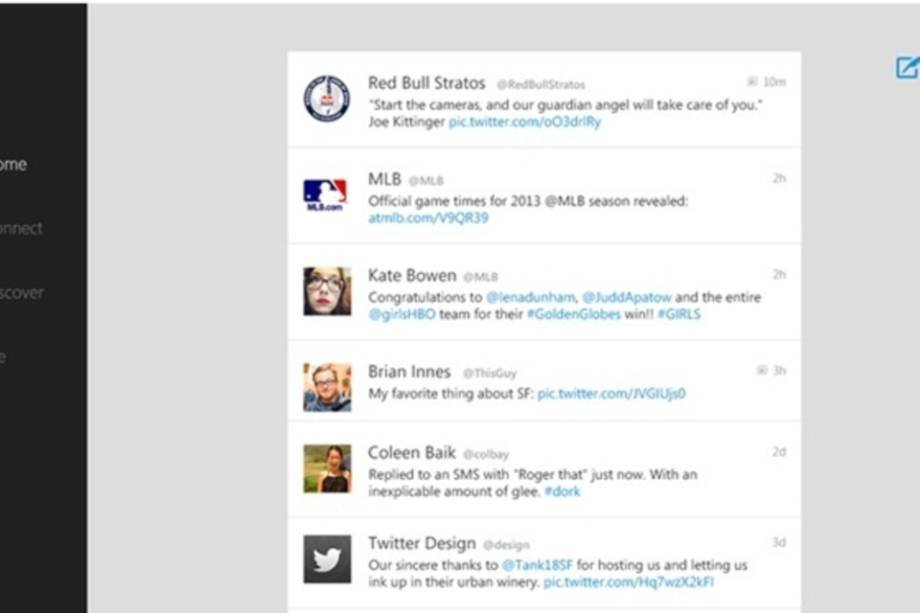This screenshot has width=920, height=613.
Task: Click the @design handle
Action: click(506, 546)
